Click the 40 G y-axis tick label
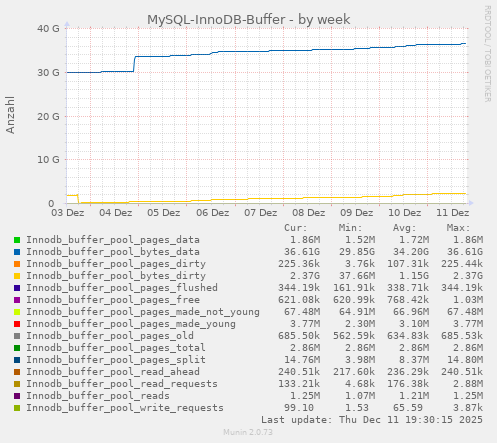 [48, 29]
